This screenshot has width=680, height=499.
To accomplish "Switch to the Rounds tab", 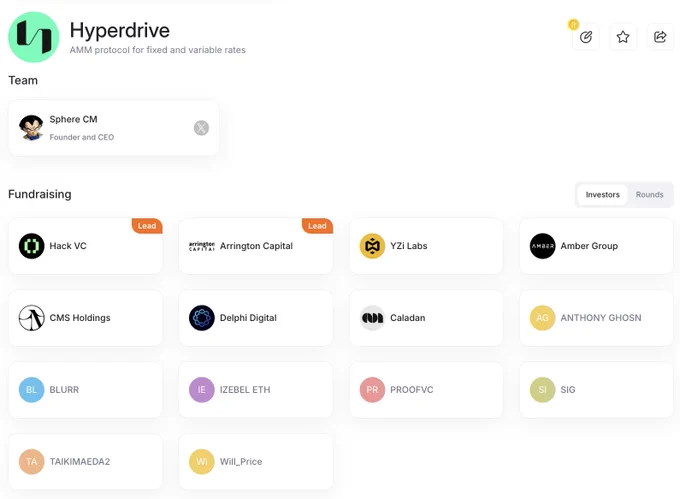I will pyautogui.click(x=650, y=195).
